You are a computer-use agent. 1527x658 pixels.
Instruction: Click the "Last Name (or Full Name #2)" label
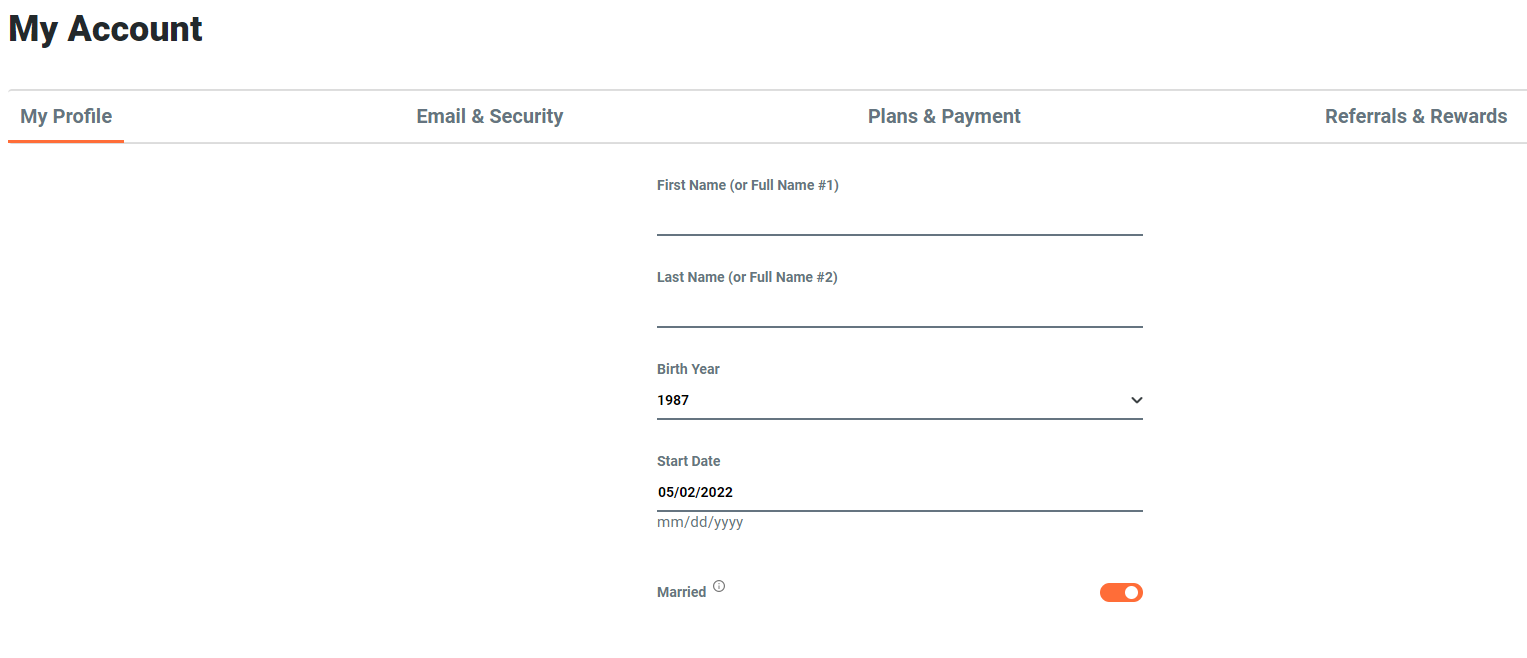(747, 277)
